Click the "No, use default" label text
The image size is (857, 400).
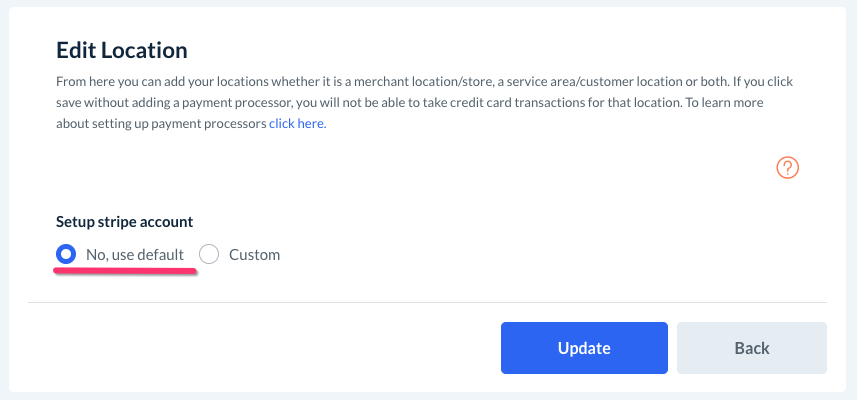[x=135, y=255]
